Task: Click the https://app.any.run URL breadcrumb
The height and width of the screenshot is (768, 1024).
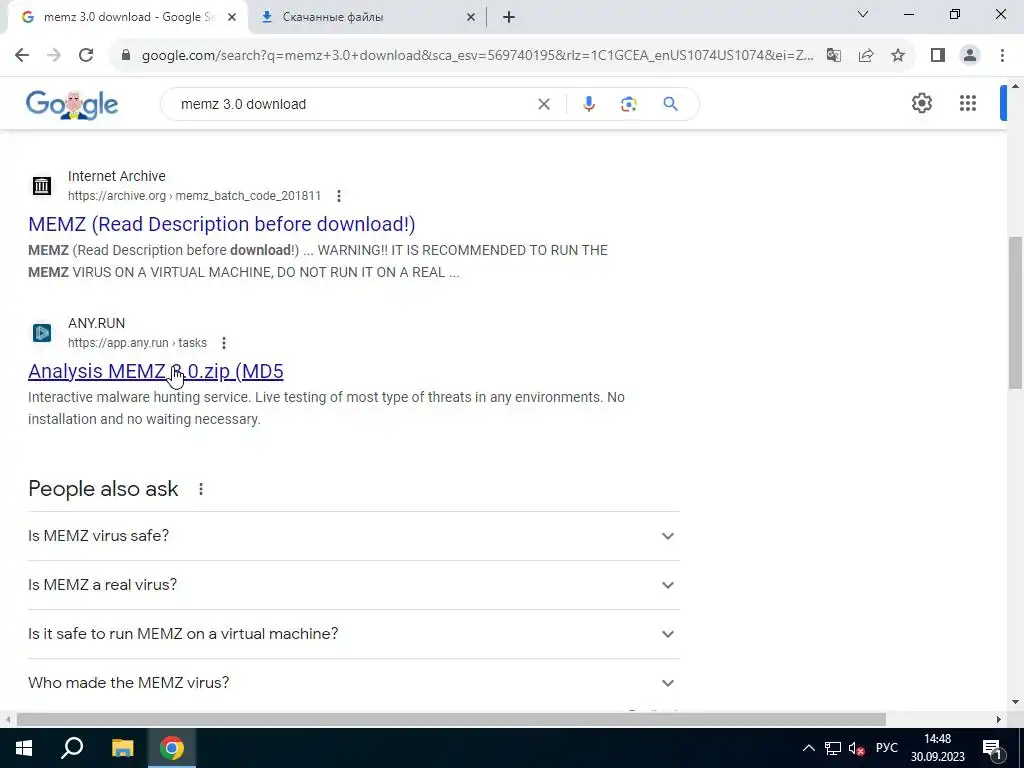Action: click(x=137, y=343)
